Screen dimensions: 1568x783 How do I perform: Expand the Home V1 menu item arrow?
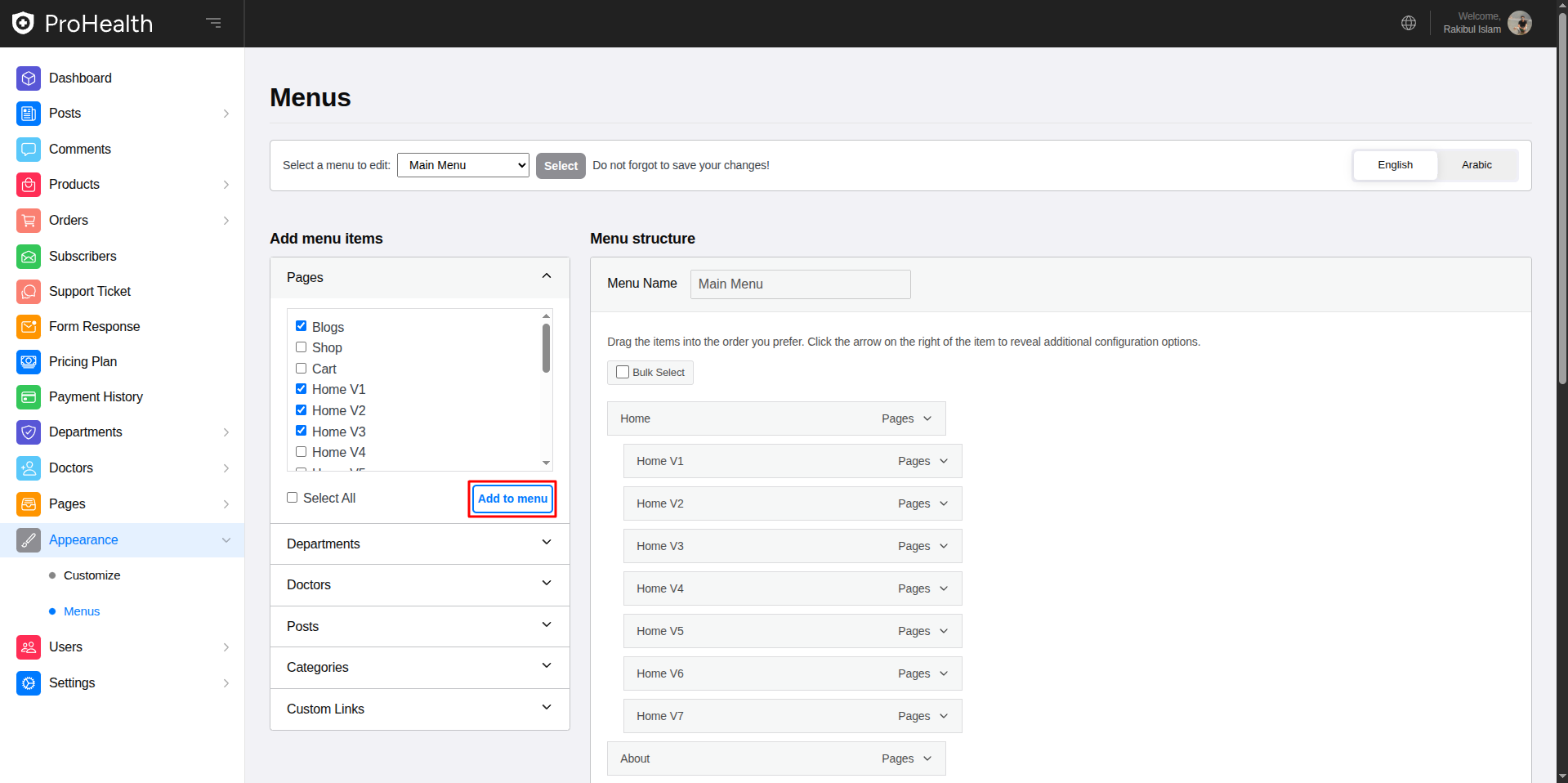(x=944, y=461)
